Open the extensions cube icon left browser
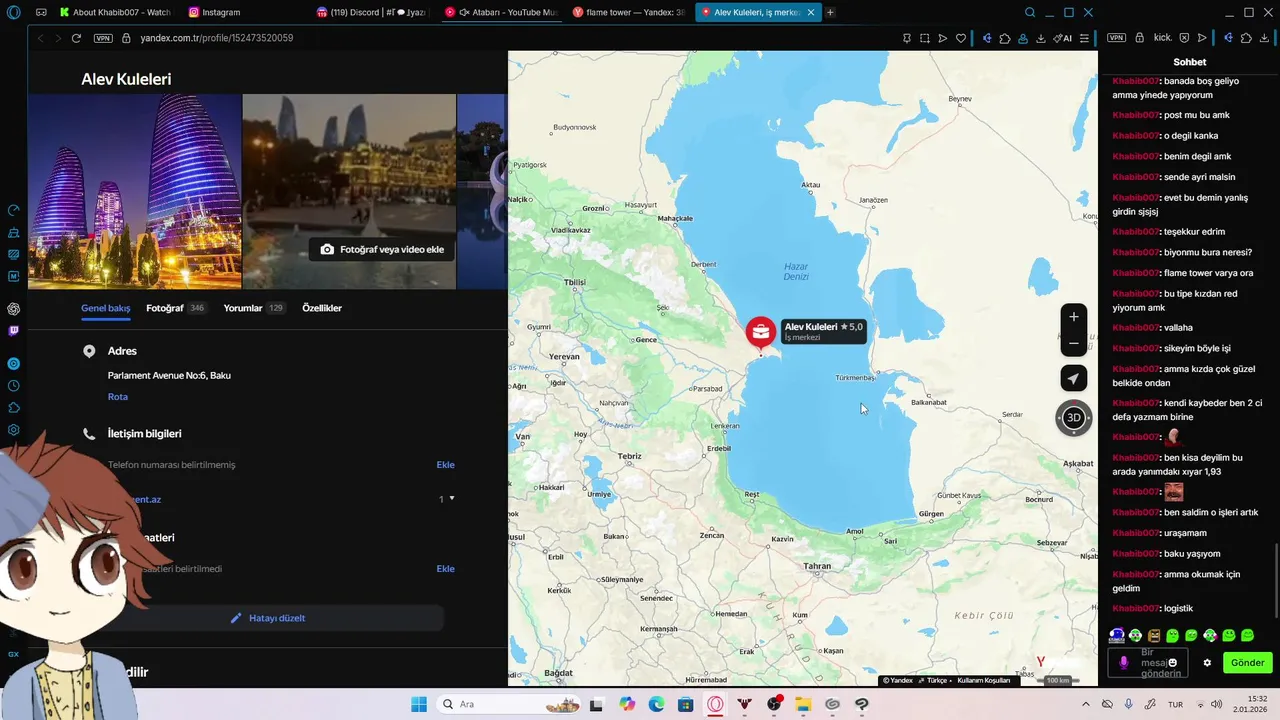The height and width of the screenshot is (720, 1280). click(1005, 38)
